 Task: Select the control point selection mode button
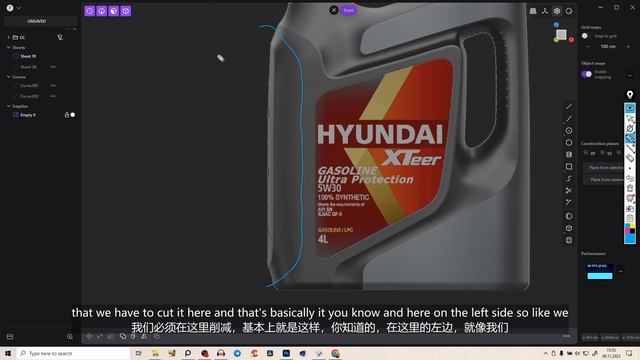tap(89, 11)
